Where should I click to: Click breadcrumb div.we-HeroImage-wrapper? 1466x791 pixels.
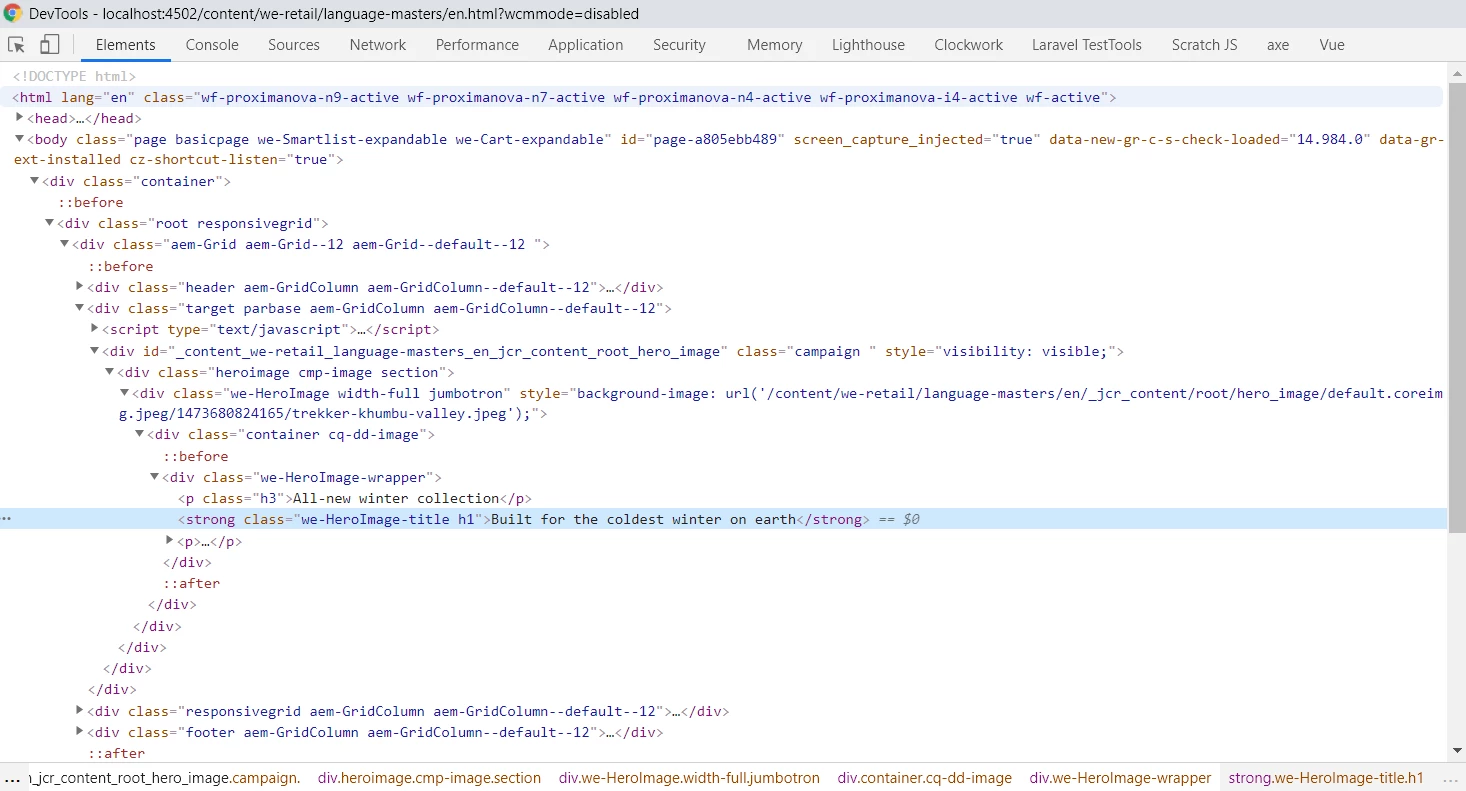(1120, 778)
